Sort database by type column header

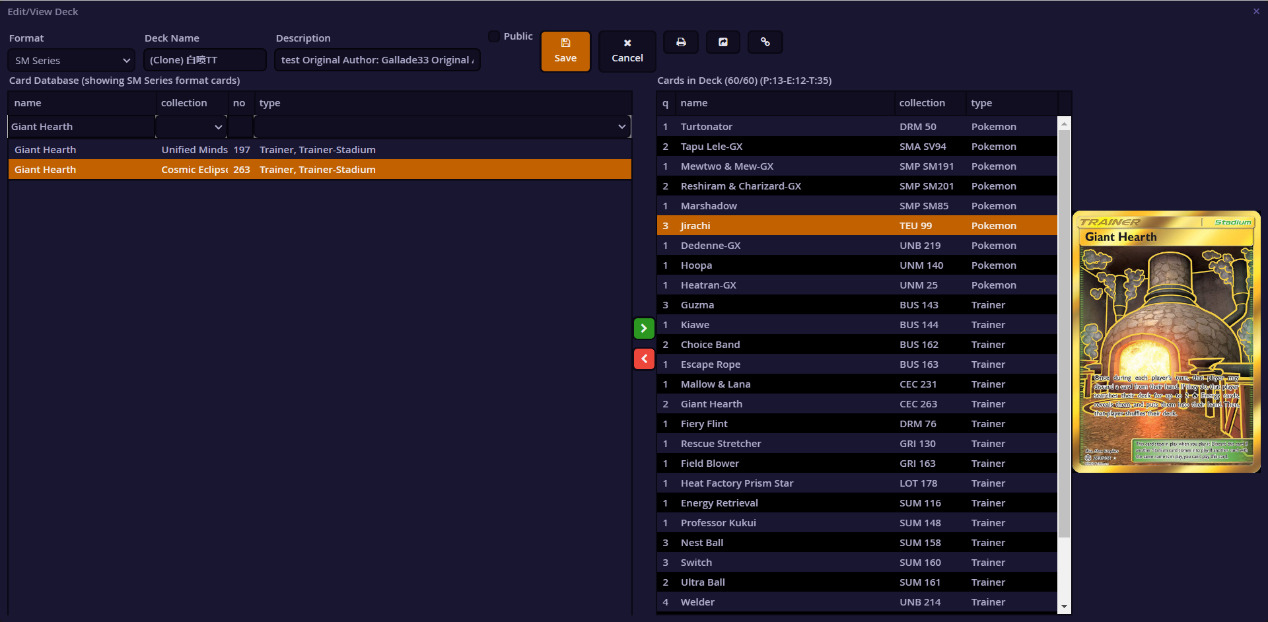coord(443,103)
